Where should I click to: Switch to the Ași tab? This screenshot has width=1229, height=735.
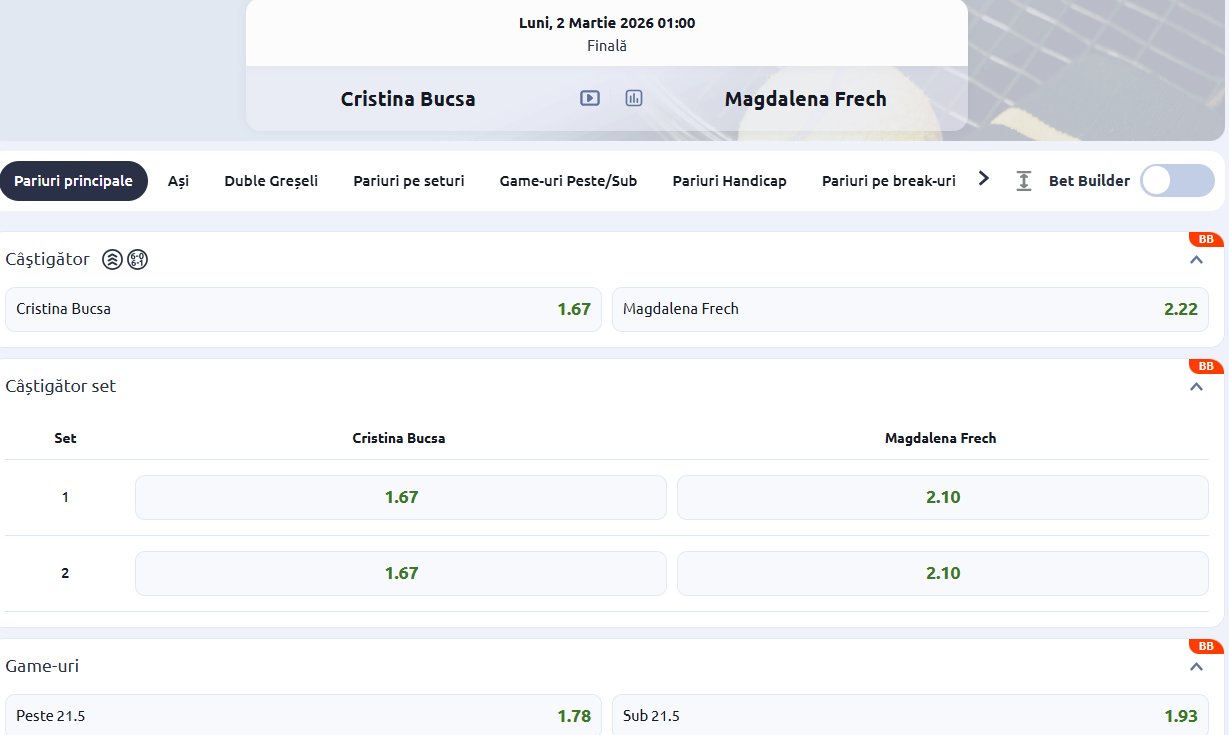(178, 181)
